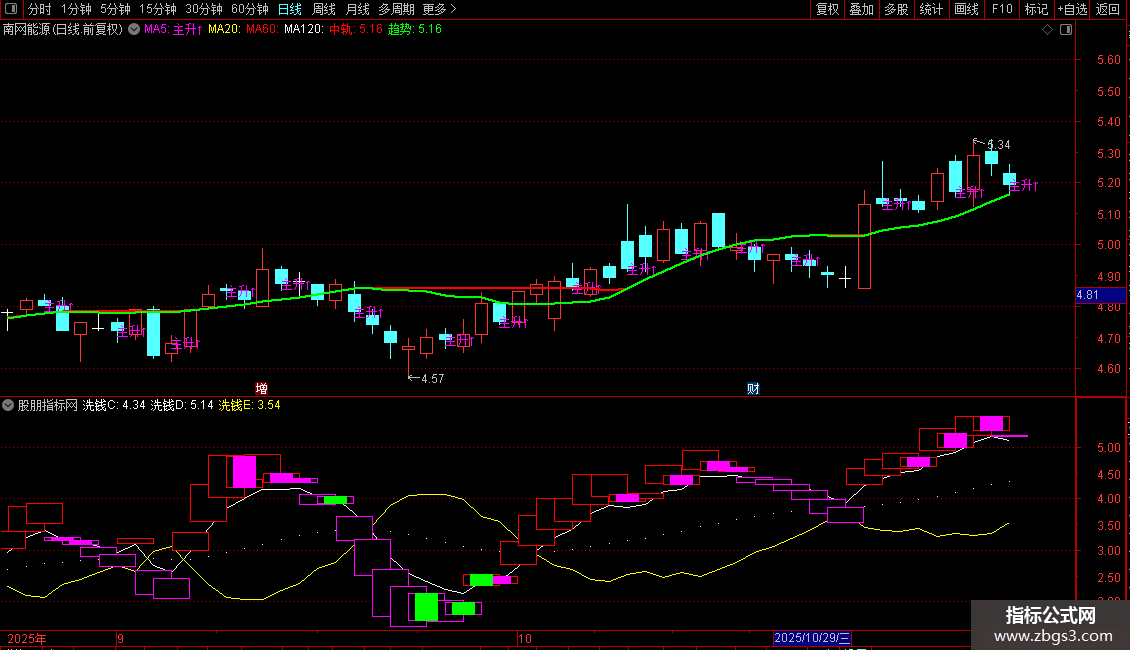Add stock with +自选 button
1130x650 pixels.
point(1072,9)
